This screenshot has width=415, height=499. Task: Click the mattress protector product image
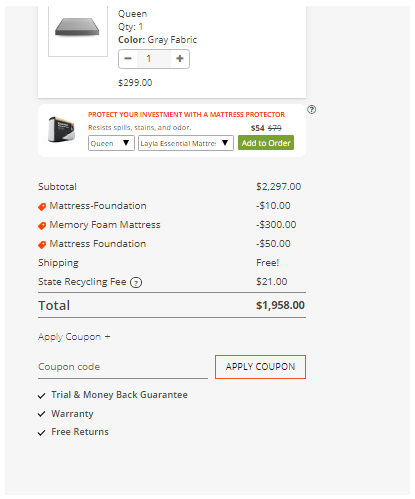[61, 129]
